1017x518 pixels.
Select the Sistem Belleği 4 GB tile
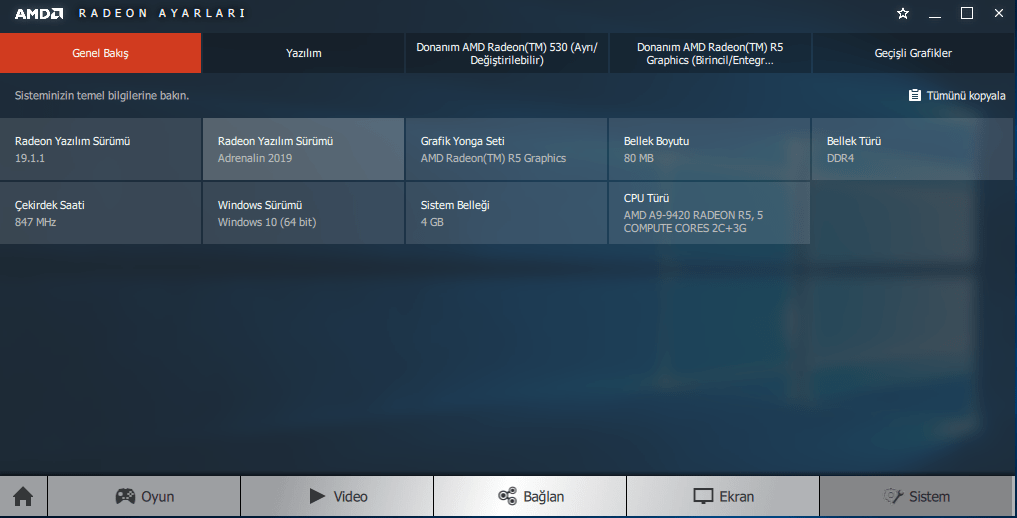507,213
